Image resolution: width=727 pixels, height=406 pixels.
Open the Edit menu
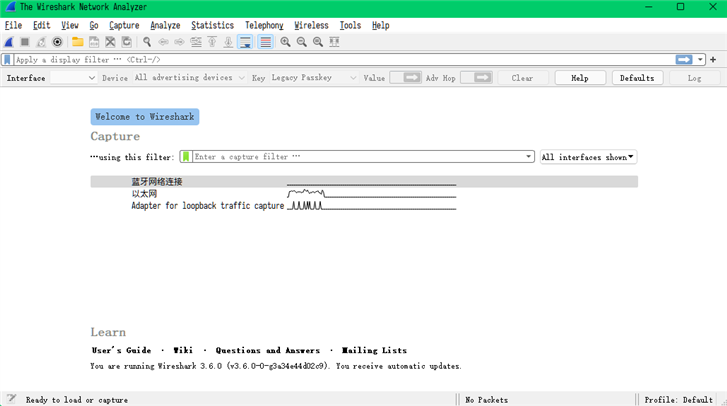pos(41,25)
